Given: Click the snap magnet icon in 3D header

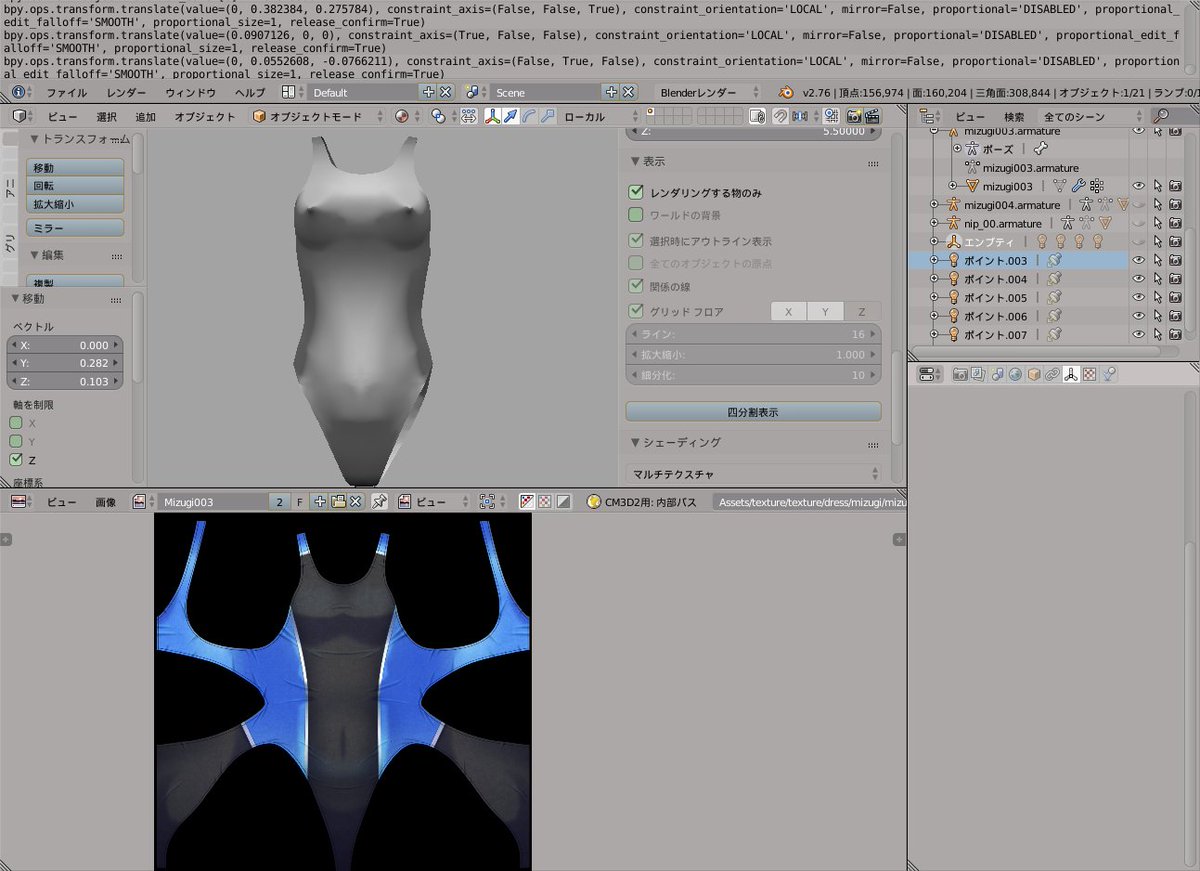Looking at the screenshot, I should pyautogui.click(x=781, y=117).
